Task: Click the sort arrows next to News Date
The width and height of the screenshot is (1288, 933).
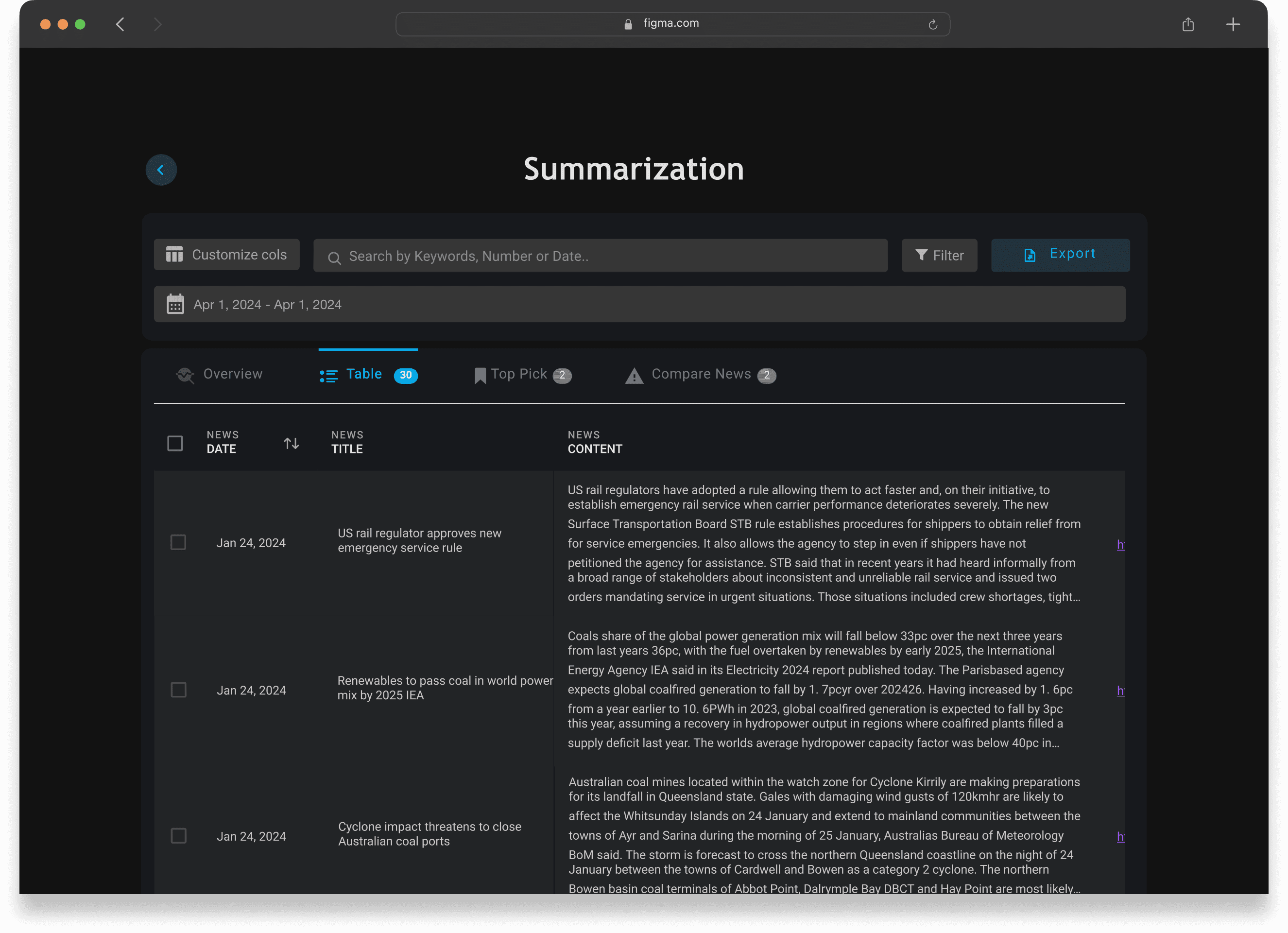Action: point(292,443)
